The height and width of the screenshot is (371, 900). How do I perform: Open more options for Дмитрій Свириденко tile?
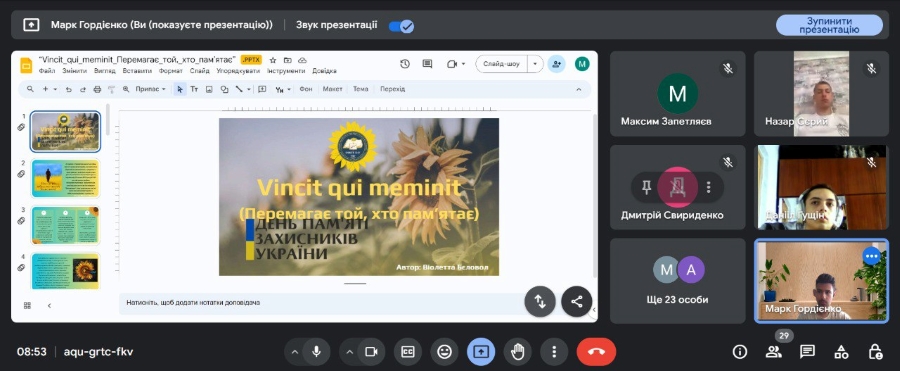click(708, 187)
